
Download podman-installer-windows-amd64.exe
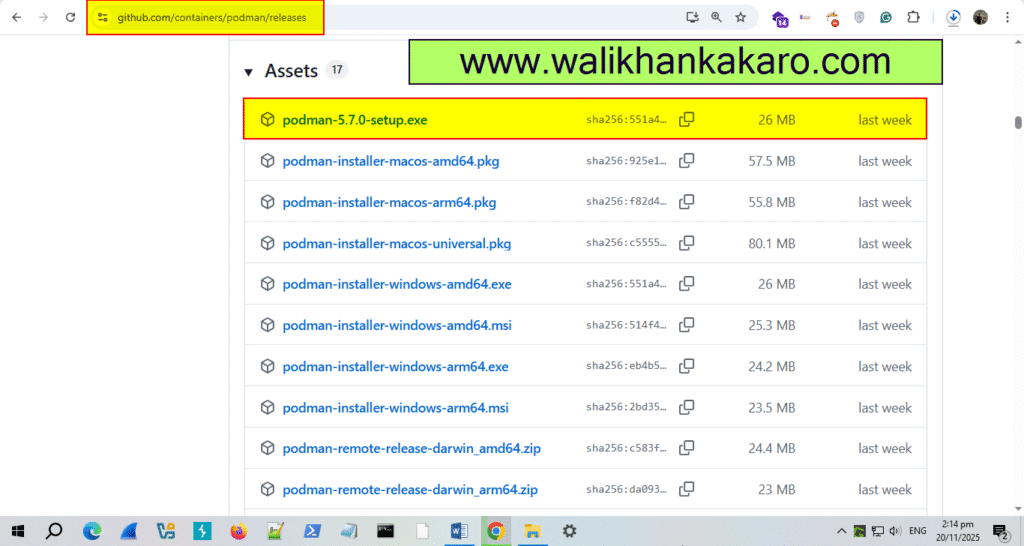[x=396, y=284]
